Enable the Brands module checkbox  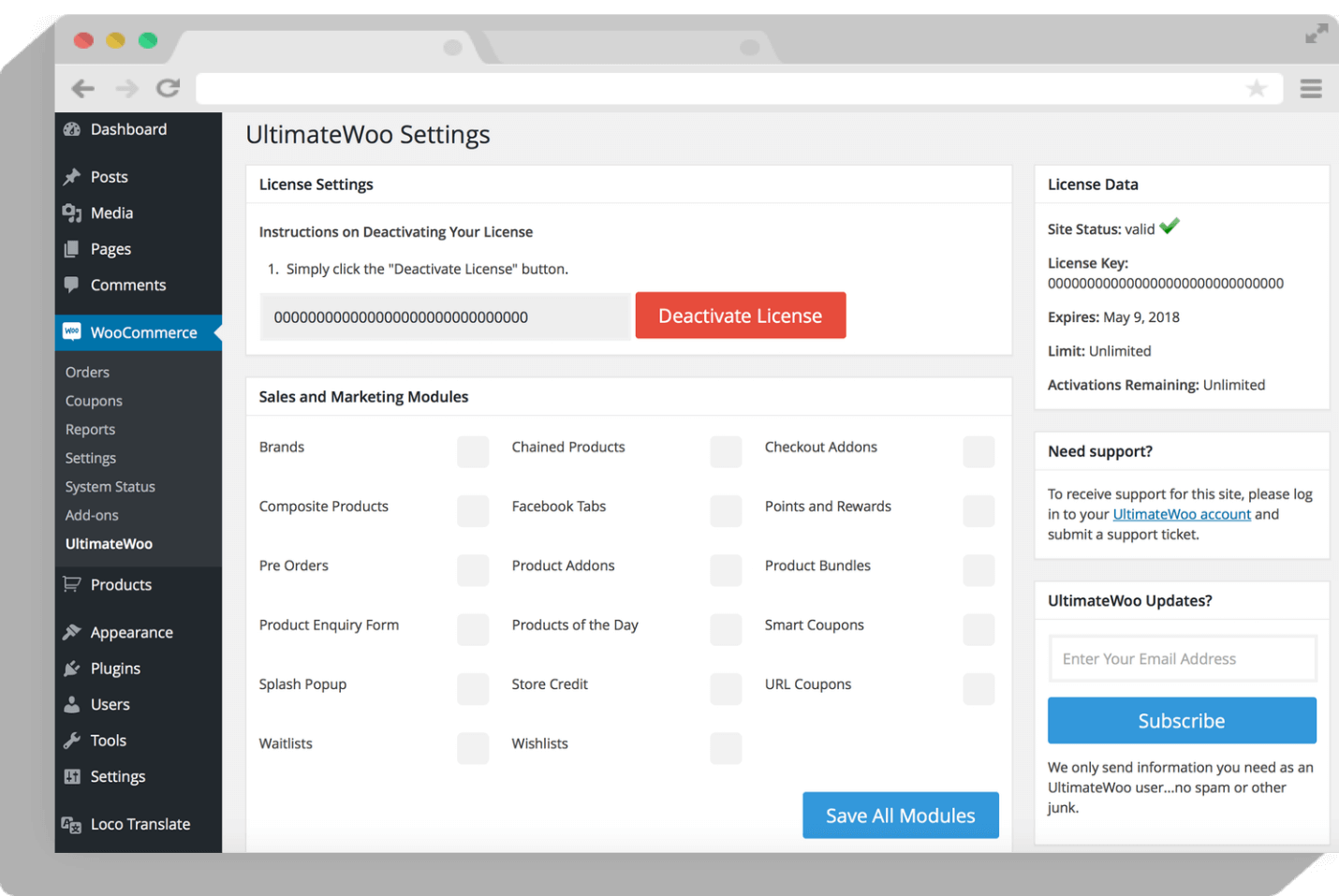[473, 451]
